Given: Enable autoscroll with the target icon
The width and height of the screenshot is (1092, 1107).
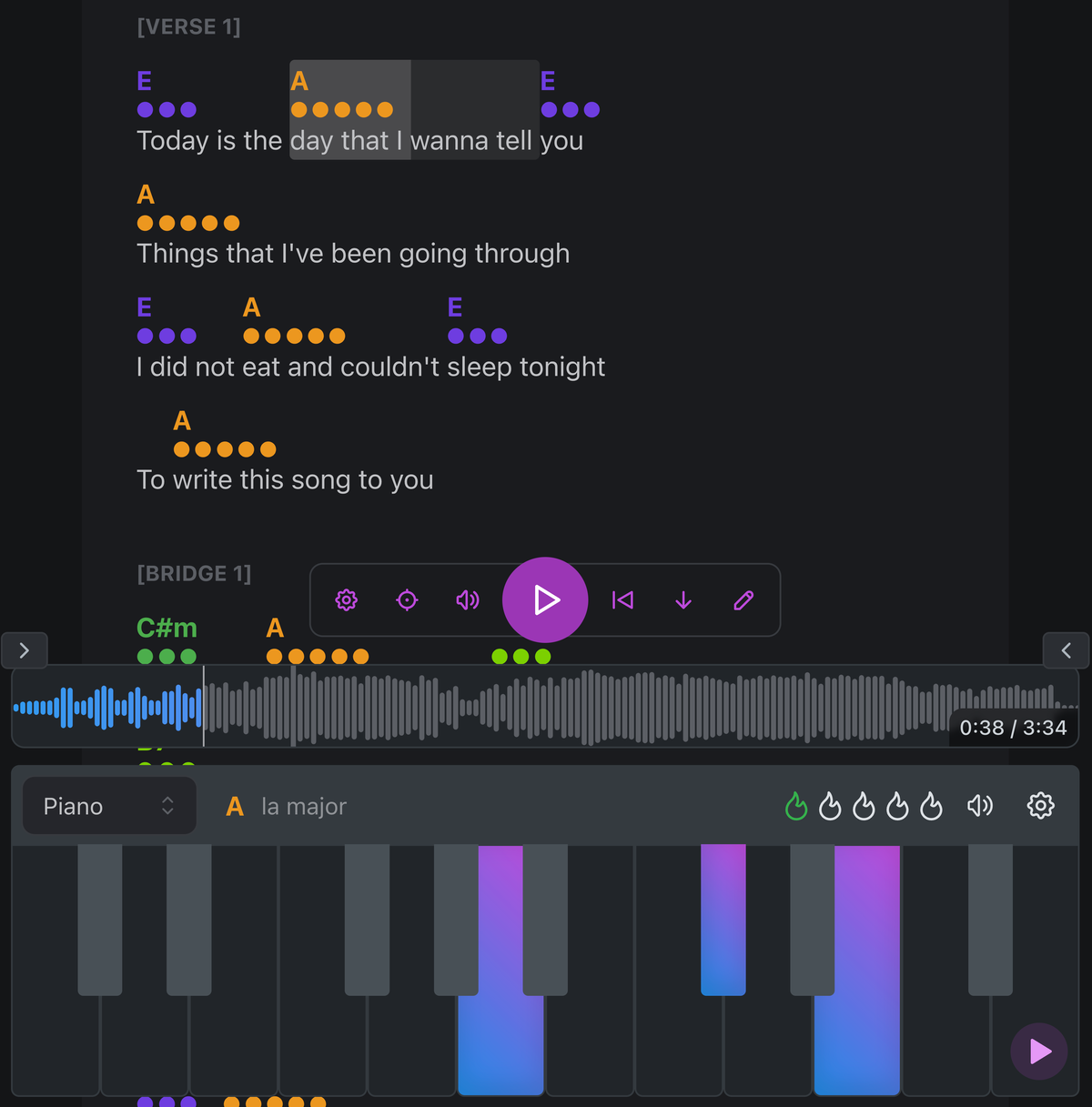Looking at the screenshot, I should click(x=407, y=600).
